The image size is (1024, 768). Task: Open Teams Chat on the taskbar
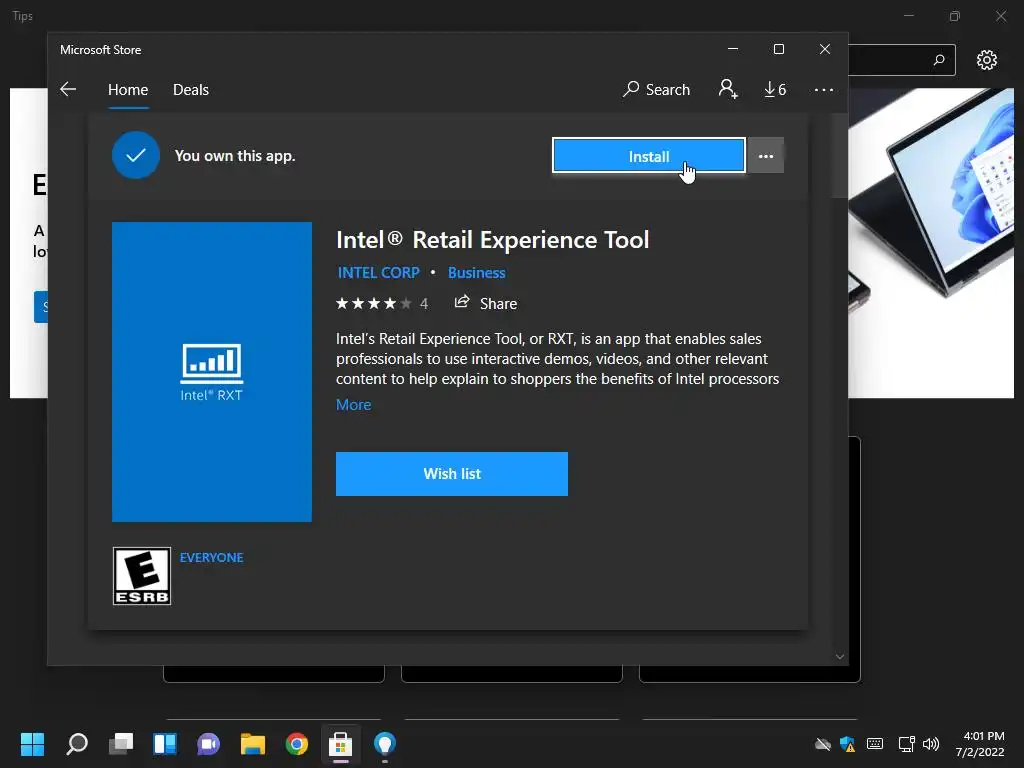point(208,744)
